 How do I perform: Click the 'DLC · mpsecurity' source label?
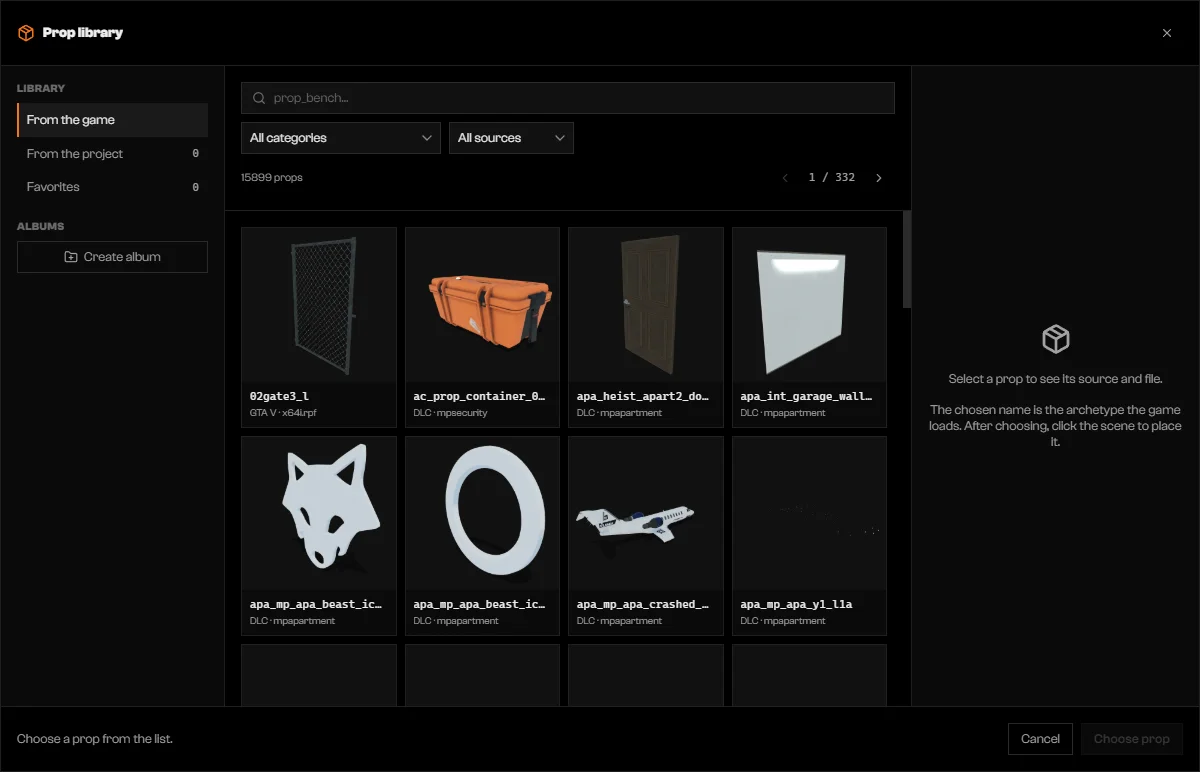(450, 413)
